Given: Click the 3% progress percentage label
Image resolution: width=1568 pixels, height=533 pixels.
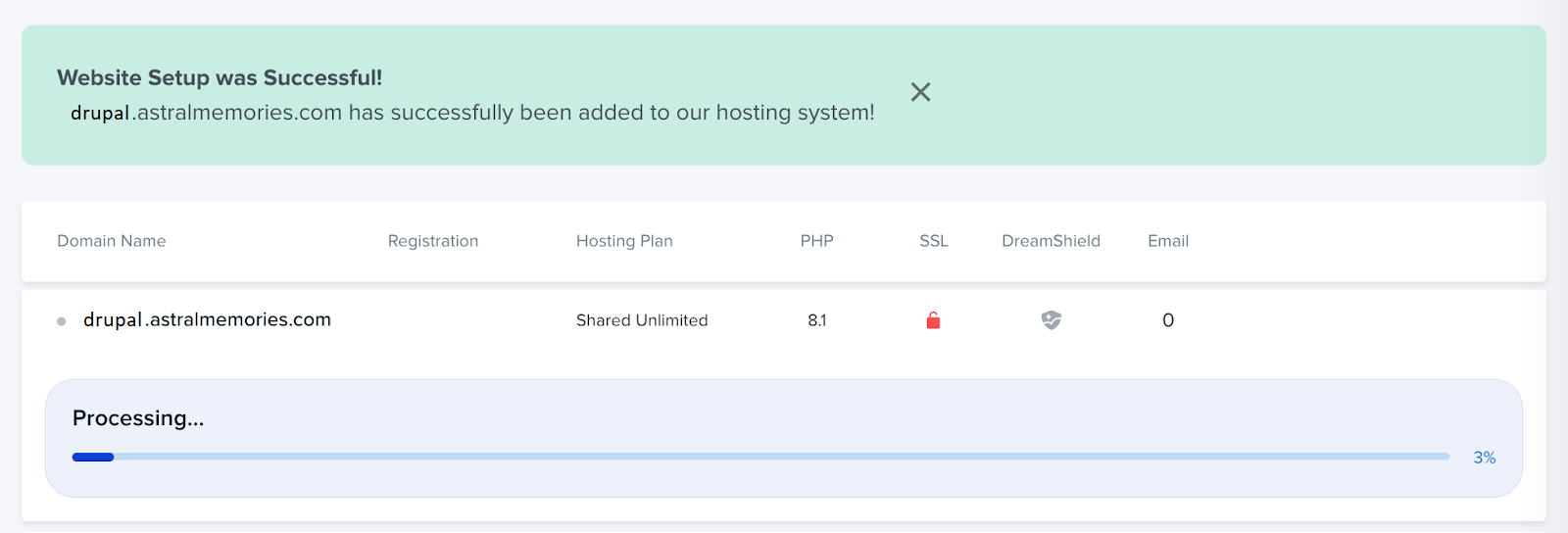Looking at the screenshot, I should click(1484, 458).
